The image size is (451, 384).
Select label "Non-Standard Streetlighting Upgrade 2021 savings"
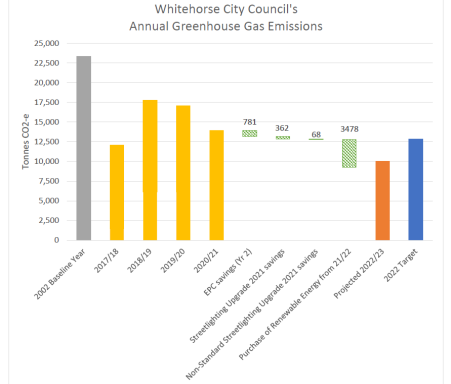pyautogui.click(x=252, y=314)
